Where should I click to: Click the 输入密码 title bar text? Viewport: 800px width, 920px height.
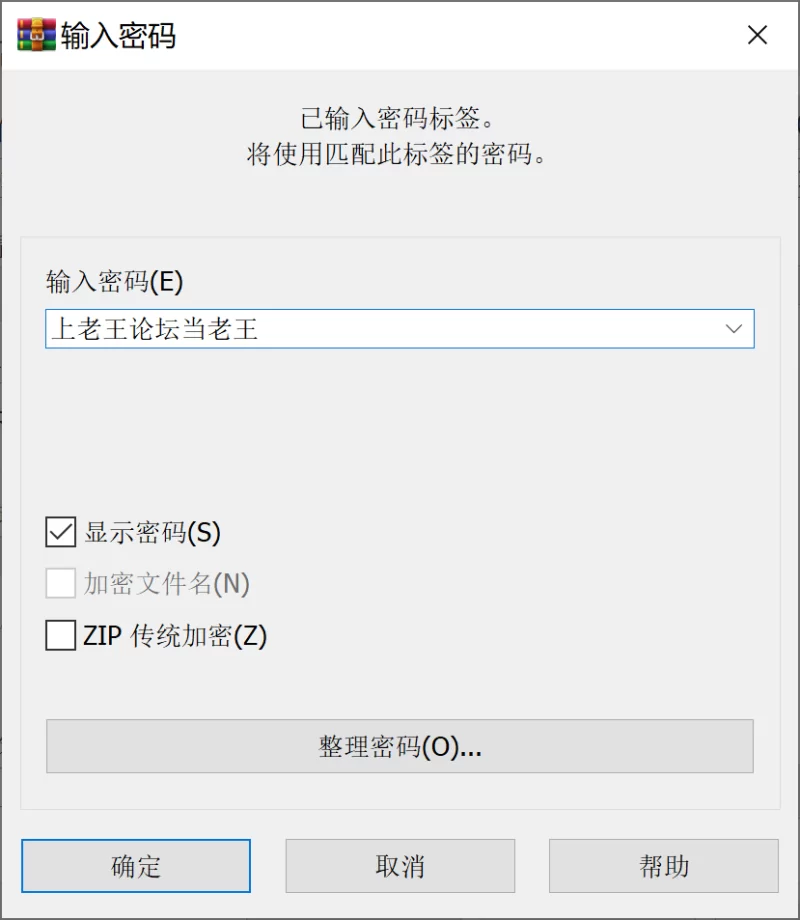tap(118, 36)
